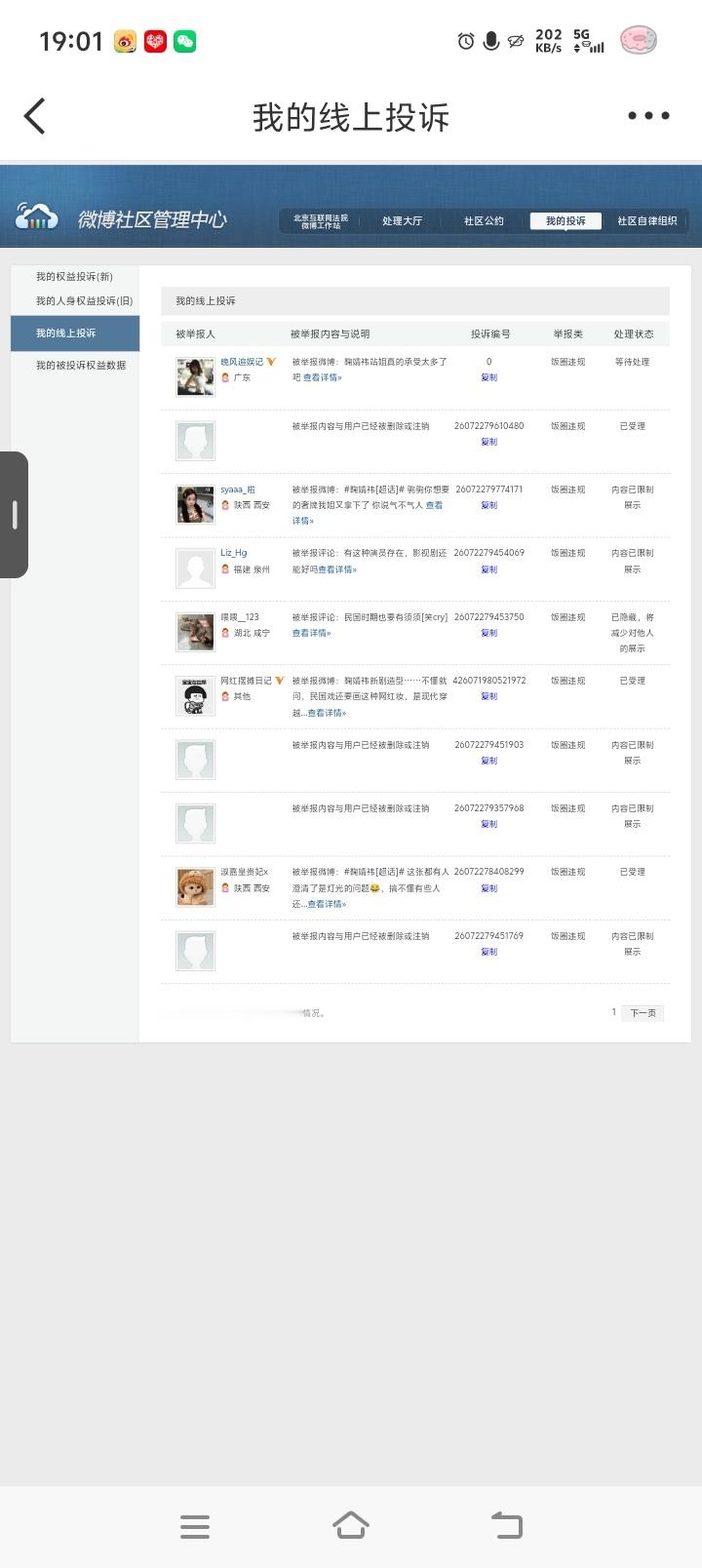Tap the gold V badge beside 晚风追娱记
The width and height of the screenshot is (702, 1568).
(271, 362)
